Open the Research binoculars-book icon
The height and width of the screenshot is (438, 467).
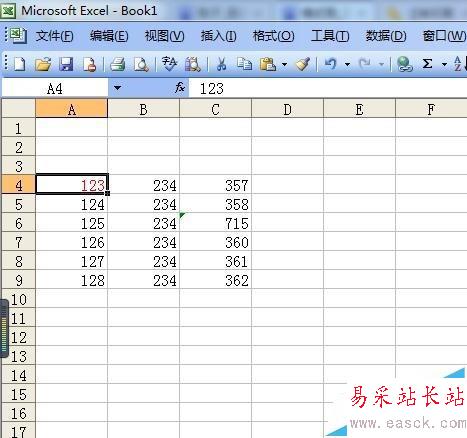pos(193,64)
